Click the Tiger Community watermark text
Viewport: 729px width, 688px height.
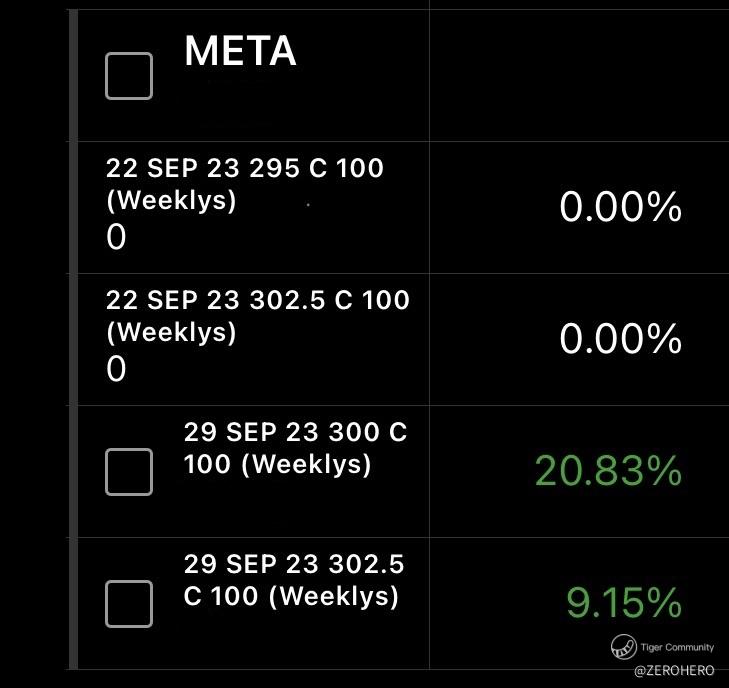tap(677, 648)
